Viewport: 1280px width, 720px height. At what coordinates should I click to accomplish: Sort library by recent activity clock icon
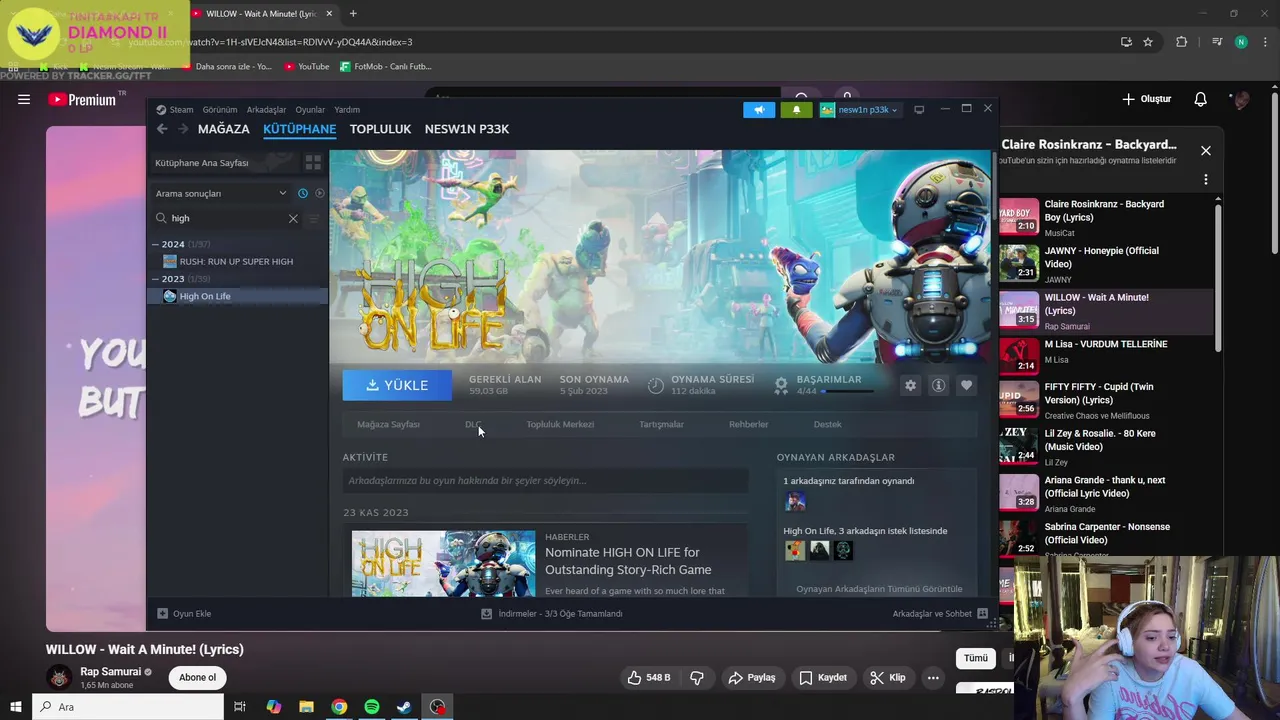click(x=303, y=193)
